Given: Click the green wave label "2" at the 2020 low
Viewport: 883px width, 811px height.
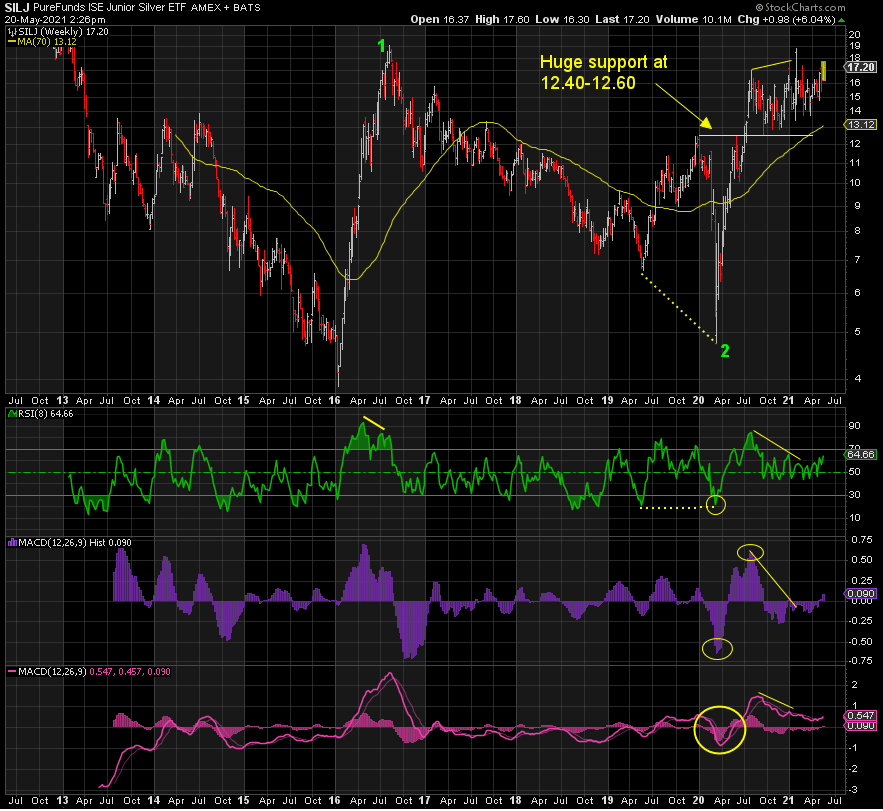Looking at the screenshot, I should tap(725, 351).
